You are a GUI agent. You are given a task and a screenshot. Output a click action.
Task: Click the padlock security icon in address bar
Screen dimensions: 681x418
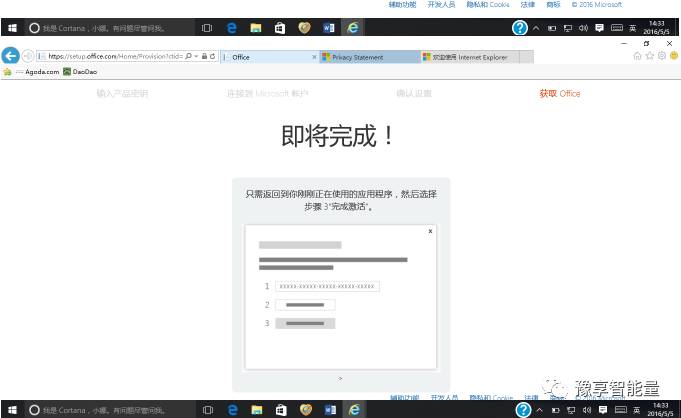click(x=204, y=56)
